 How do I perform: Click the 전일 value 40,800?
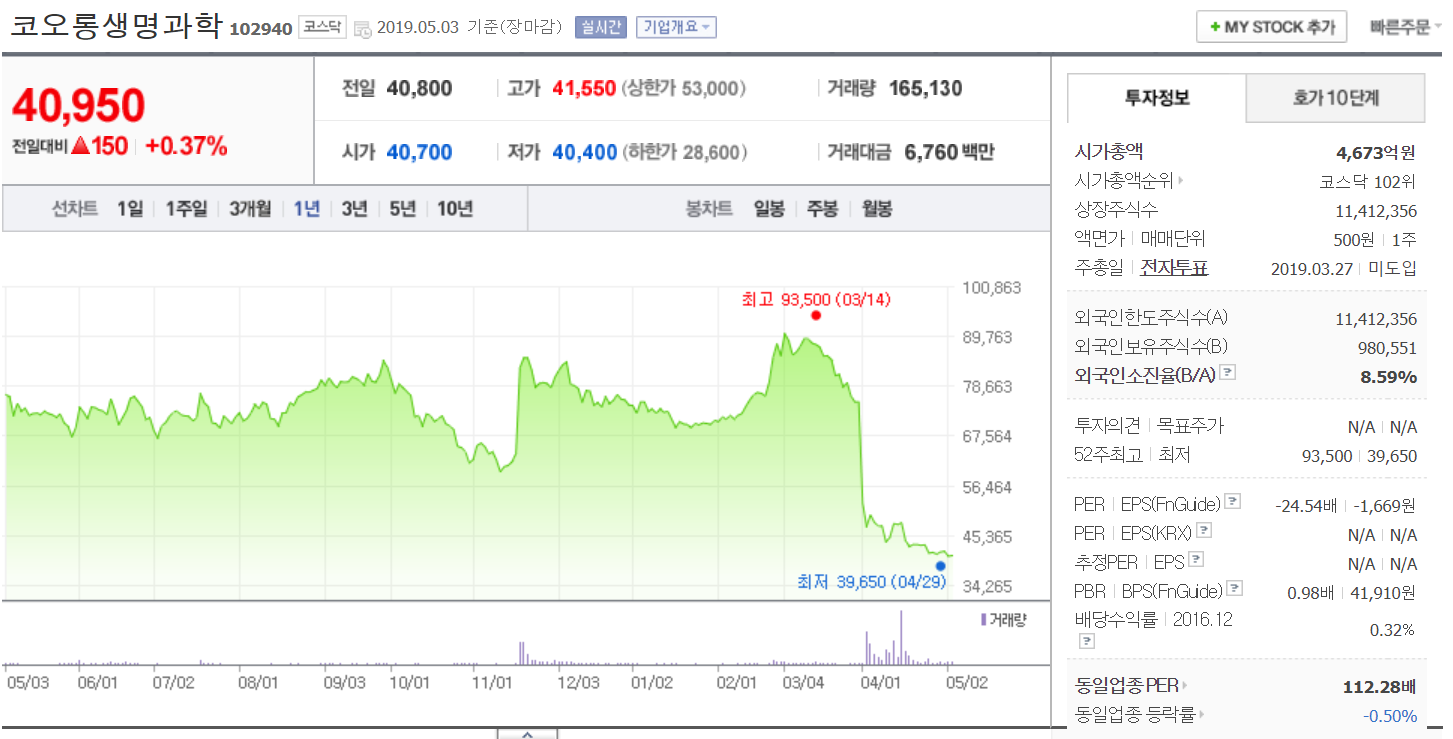click(419, 88)
